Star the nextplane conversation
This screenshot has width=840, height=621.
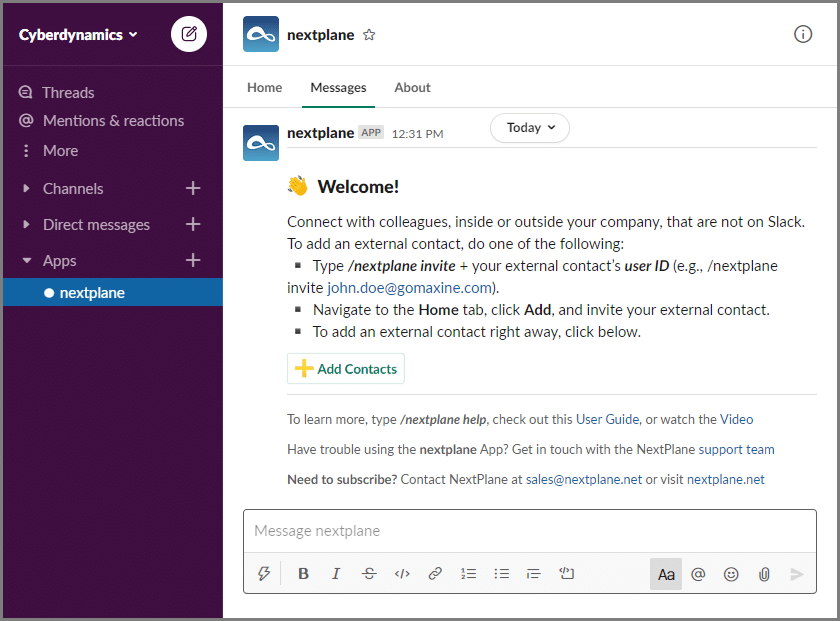369,35
